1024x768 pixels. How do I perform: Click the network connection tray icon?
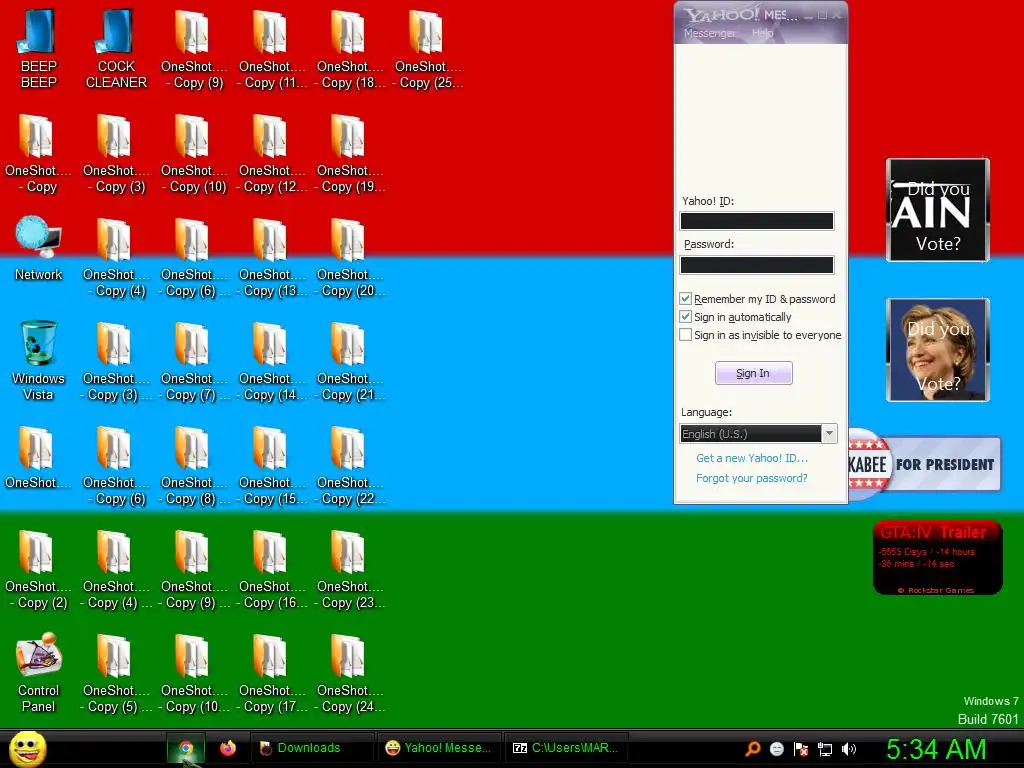[x=825, y=749]
